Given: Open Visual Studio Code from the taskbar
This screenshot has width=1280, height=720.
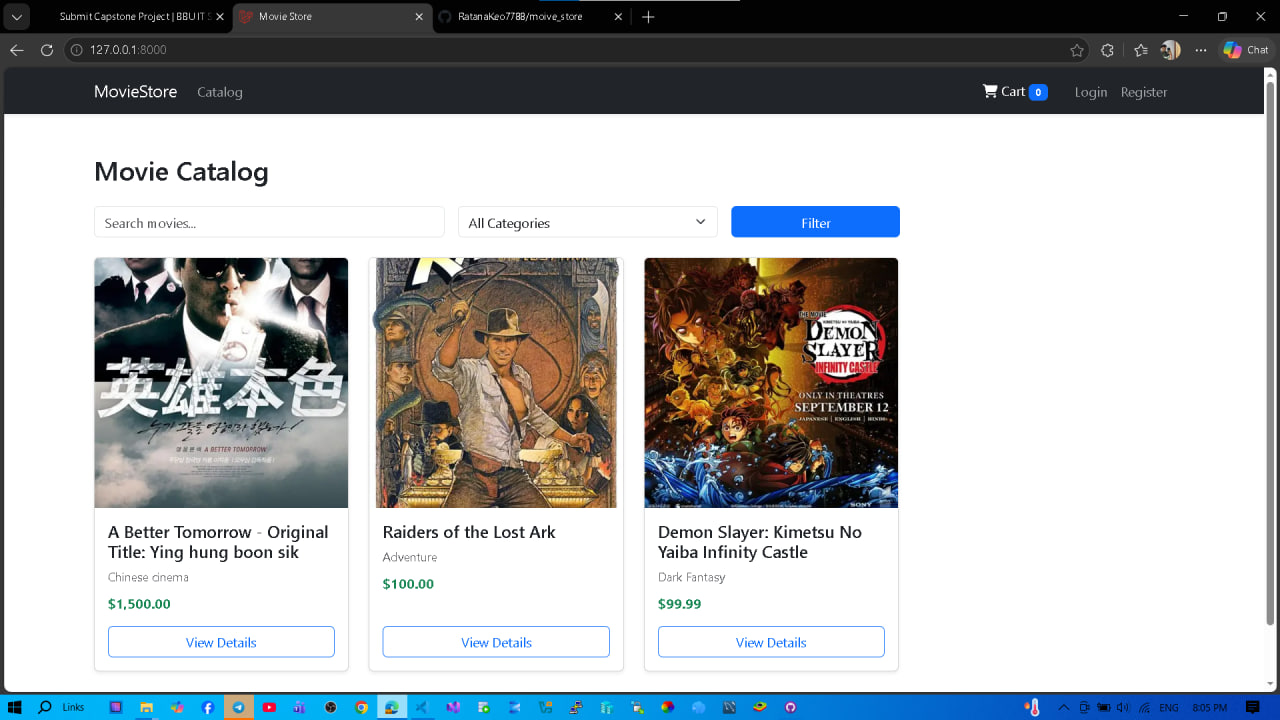Looking at the screenshot, I should tap(421, 707).
